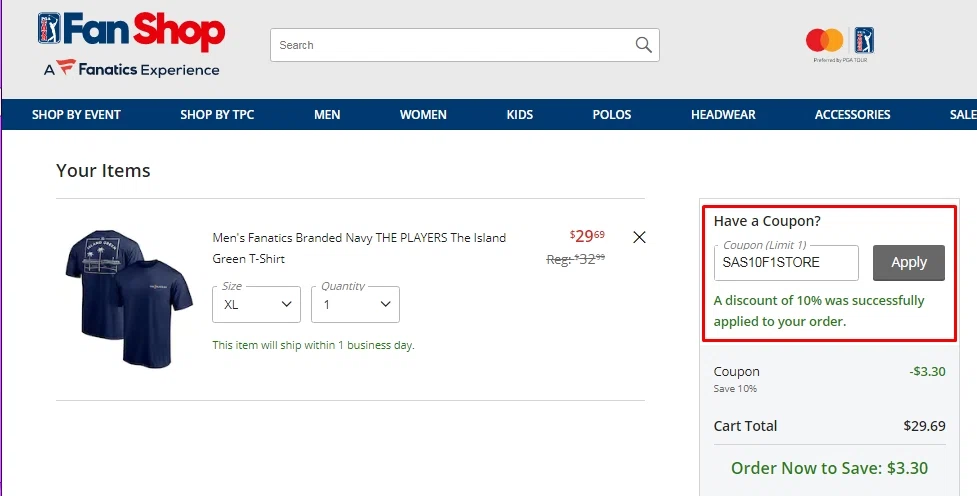
Task: Open the Headwear menu
Action: click(723, 115)
